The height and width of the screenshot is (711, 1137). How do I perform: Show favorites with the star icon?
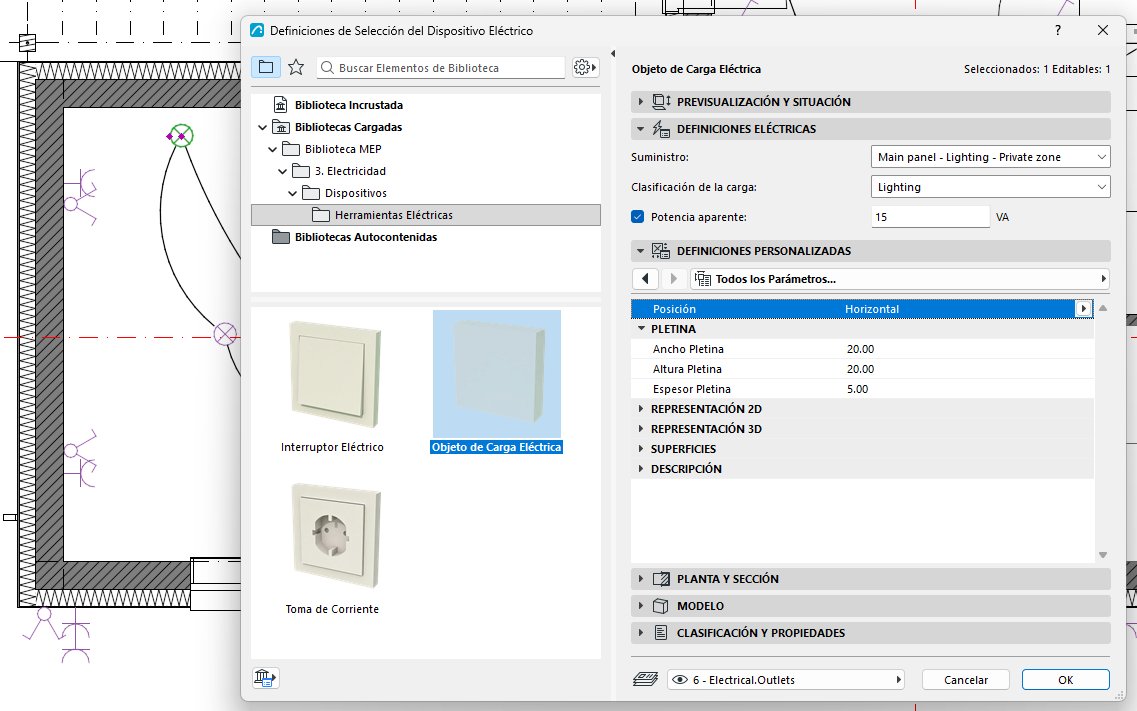pyautogui.click(x=296, y=67)
